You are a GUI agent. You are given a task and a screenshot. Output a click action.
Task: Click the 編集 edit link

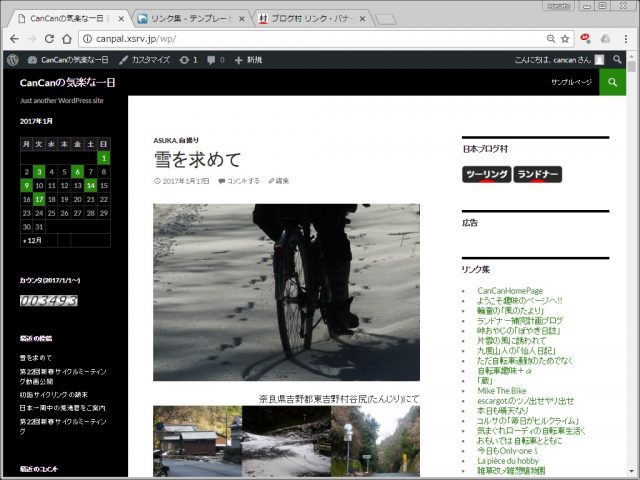click(x=282, y=181)
